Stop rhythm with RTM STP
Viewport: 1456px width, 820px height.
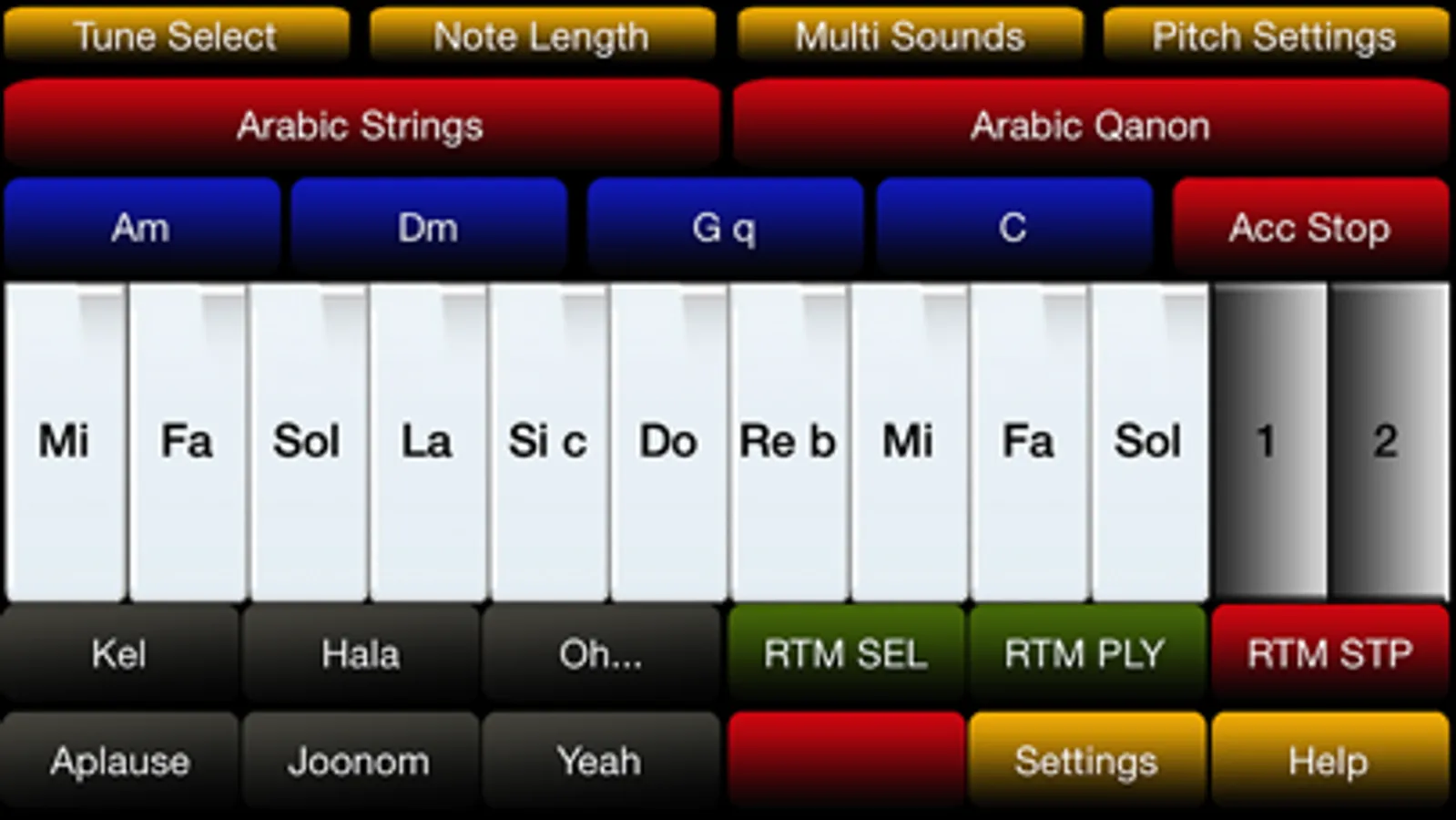(x=1329, y=653)
